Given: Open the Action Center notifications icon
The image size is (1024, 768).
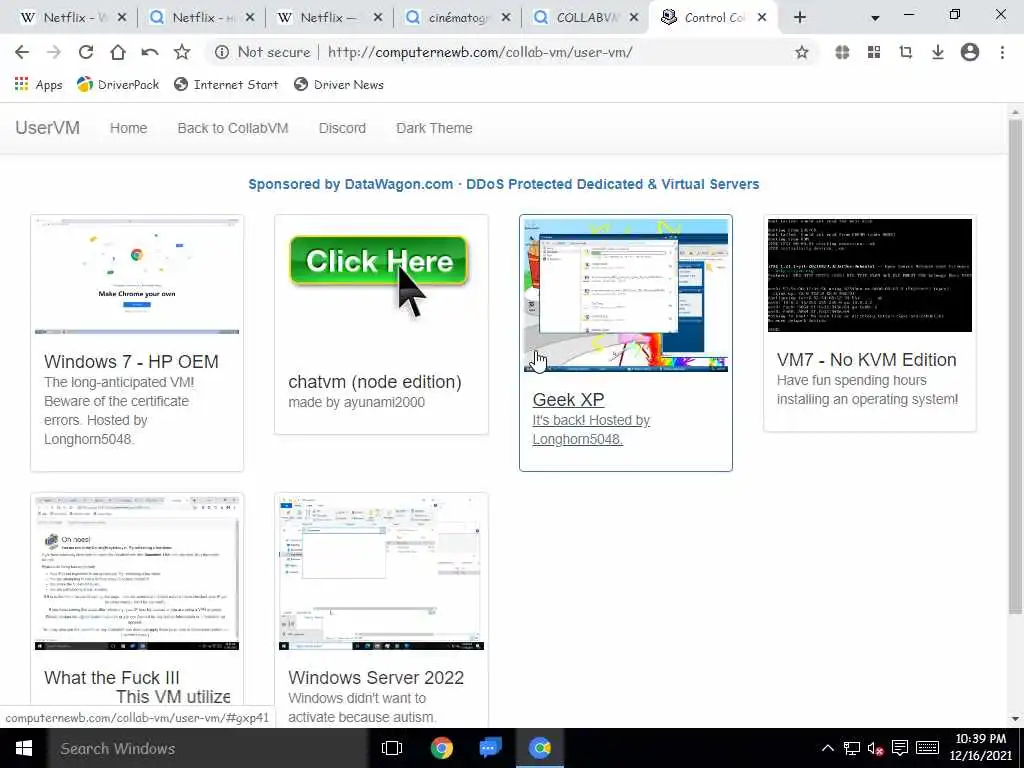Looking at the screenshot, I should 900,748.
